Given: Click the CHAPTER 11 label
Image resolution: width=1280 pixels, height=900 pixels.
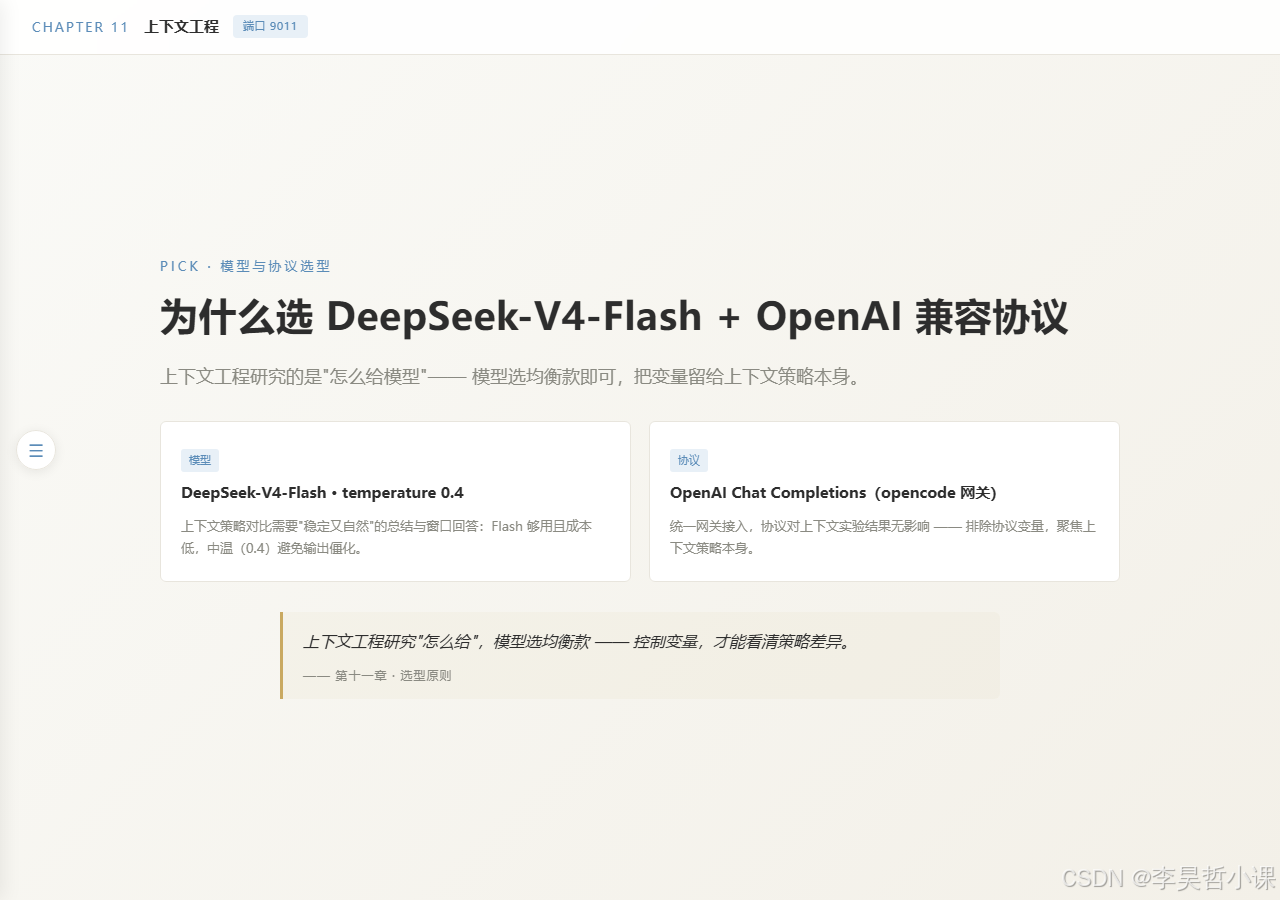Looking at the screenshot, I should (x=80, y=27).
